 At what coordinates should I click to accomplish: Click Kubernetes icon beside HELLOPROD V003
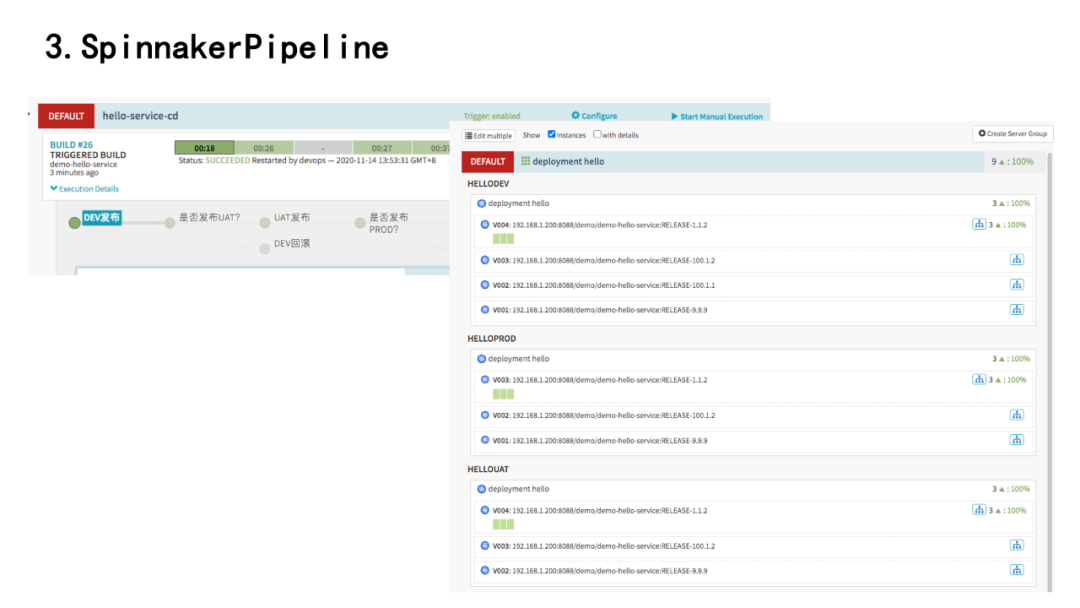coord(485,379)
